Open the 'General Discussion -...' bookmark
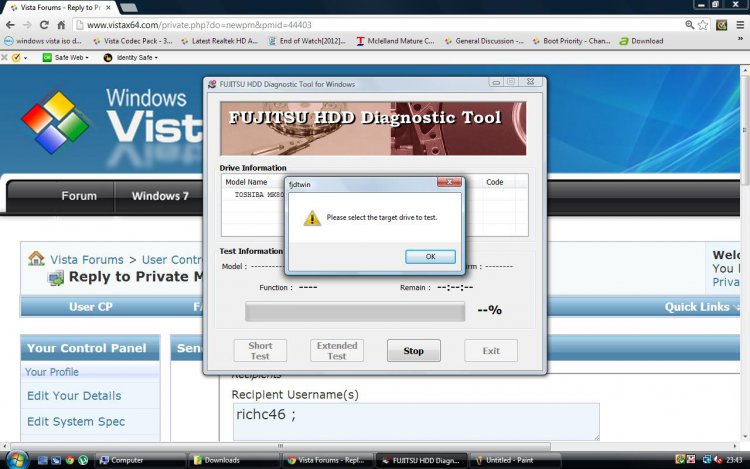The image size is (750, 469). pyautogui.click(x=484, y=41)
